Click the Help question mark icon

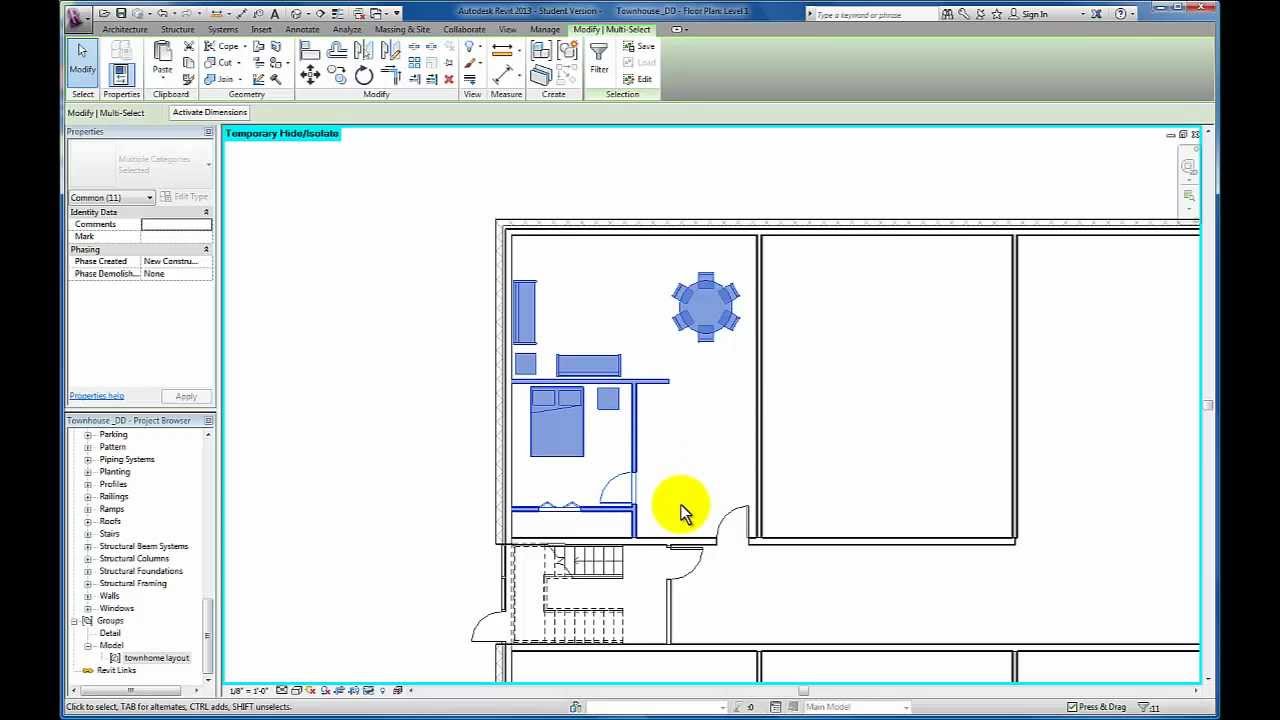[x=1120, y=14]
